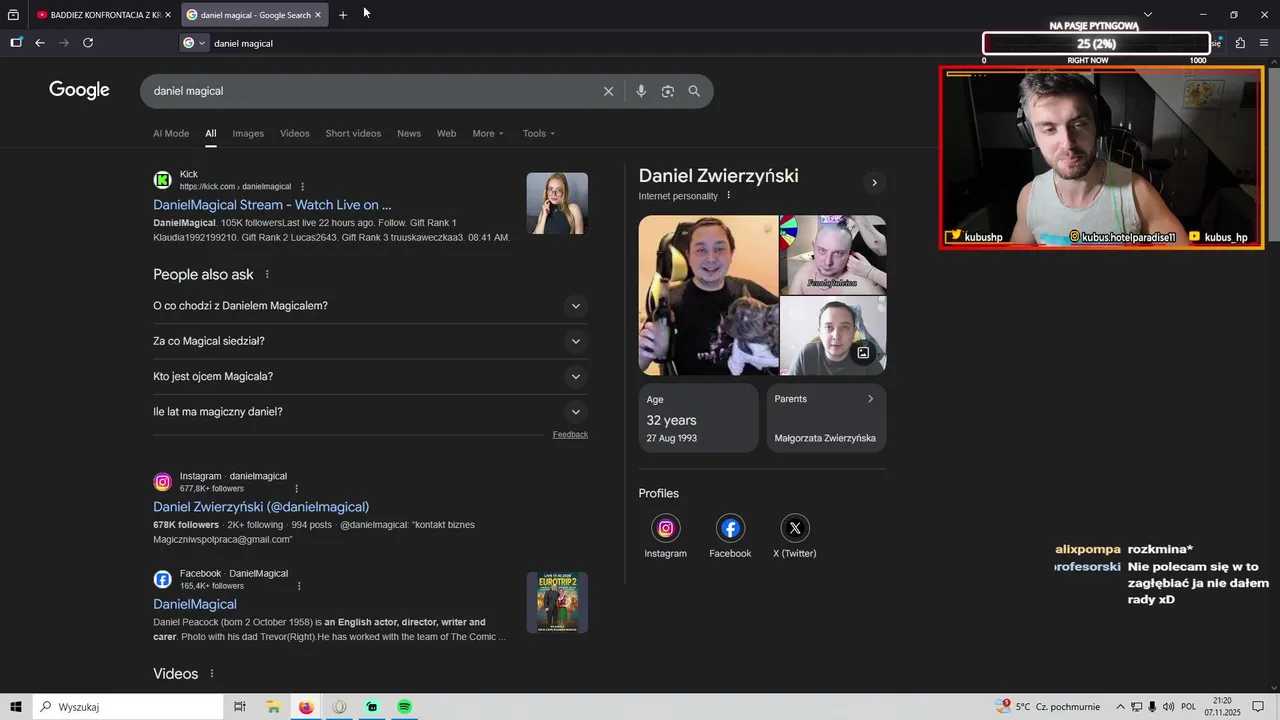Open Windows Task View button
The image size is (1280, 720).
(240, 707)
